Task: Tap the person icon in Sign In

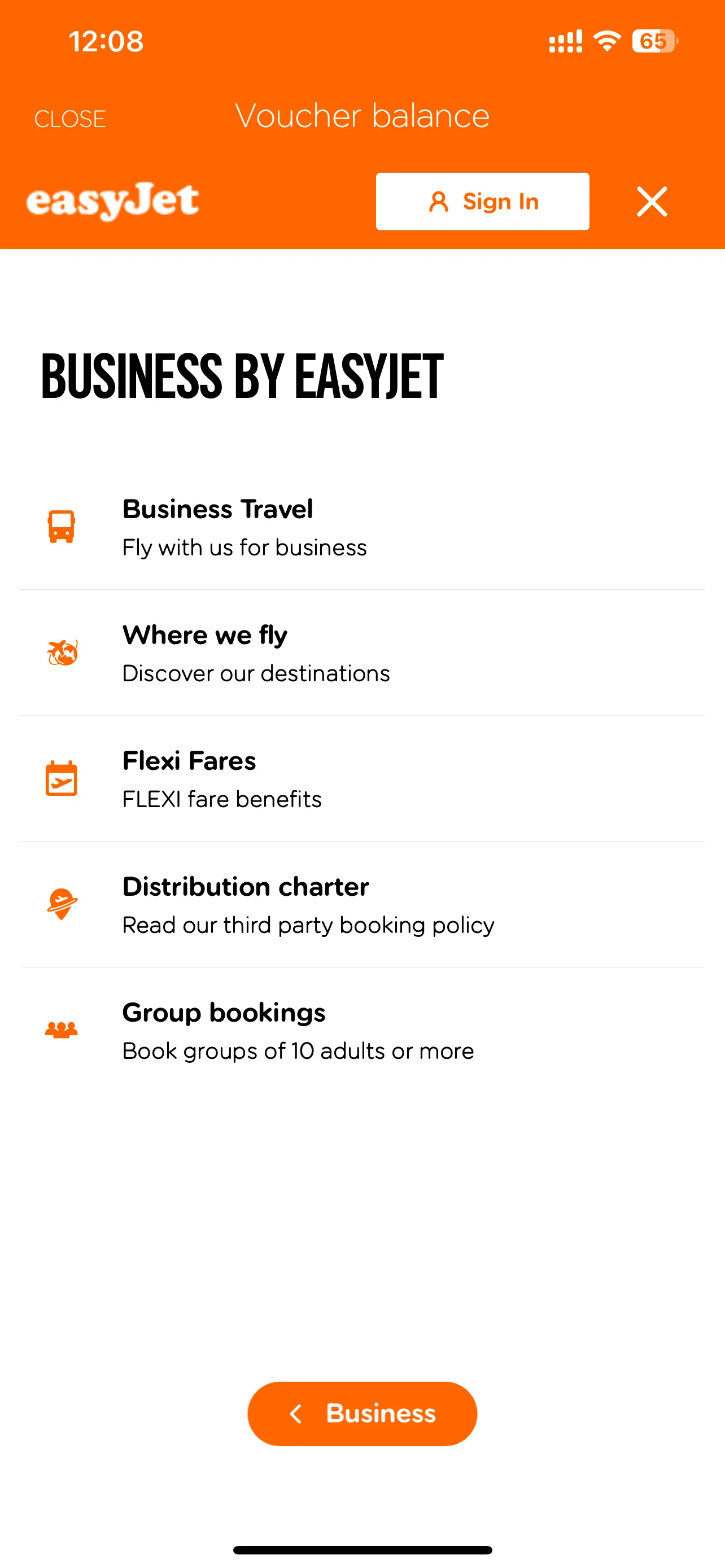Action: click(438, 202)
